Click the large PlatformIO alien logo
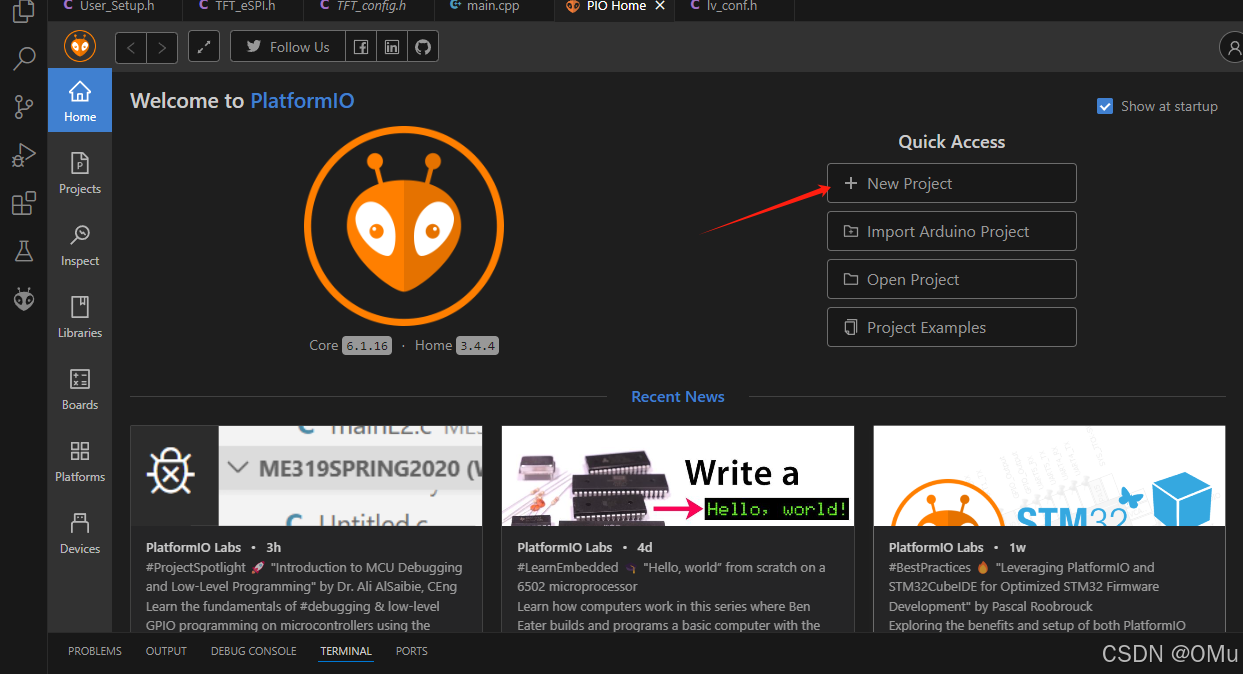The height and width of the screenshot is (674, 1243). tap(404, 225)
